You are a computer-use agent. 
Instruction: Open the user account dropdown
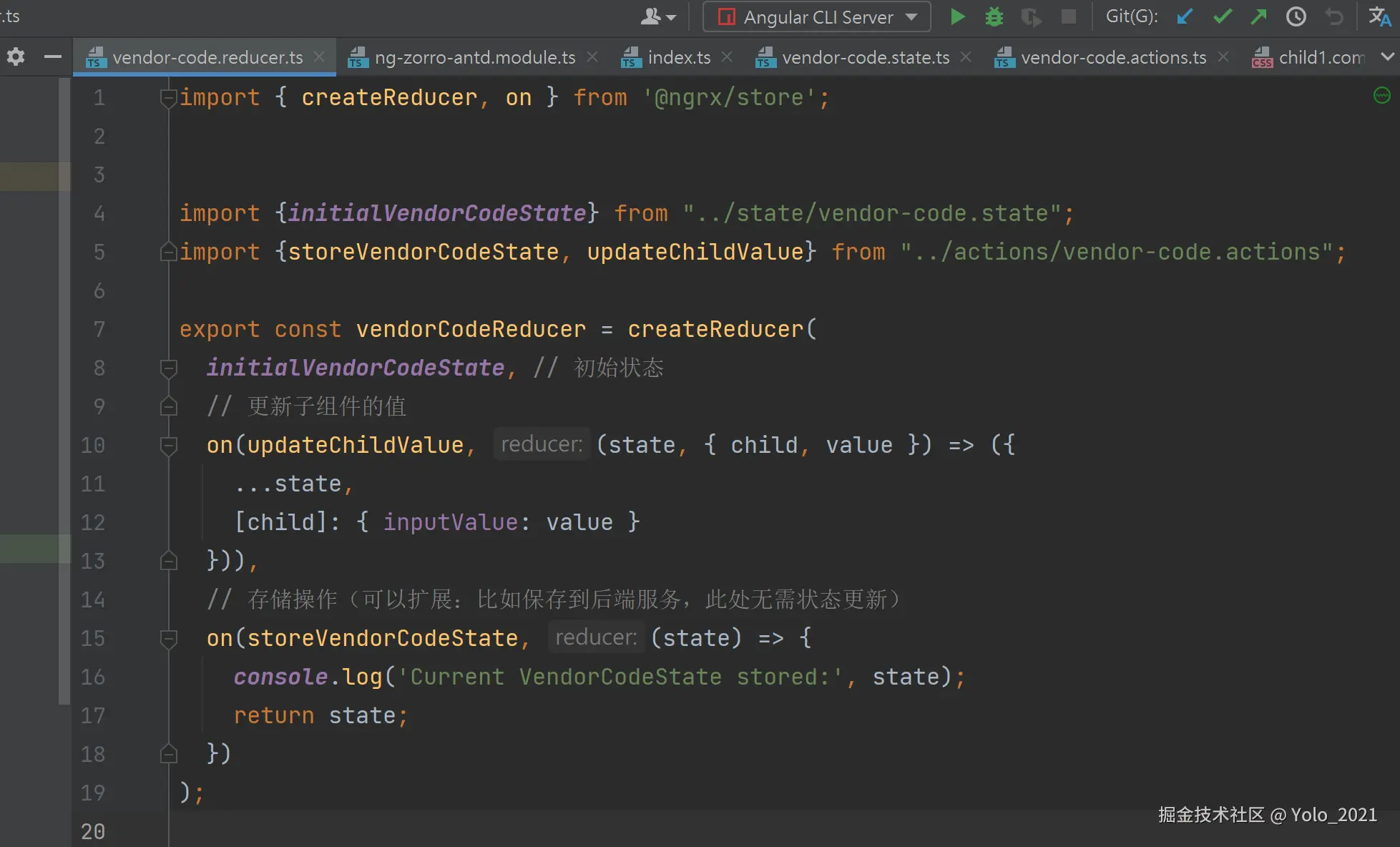pos(658,16)
